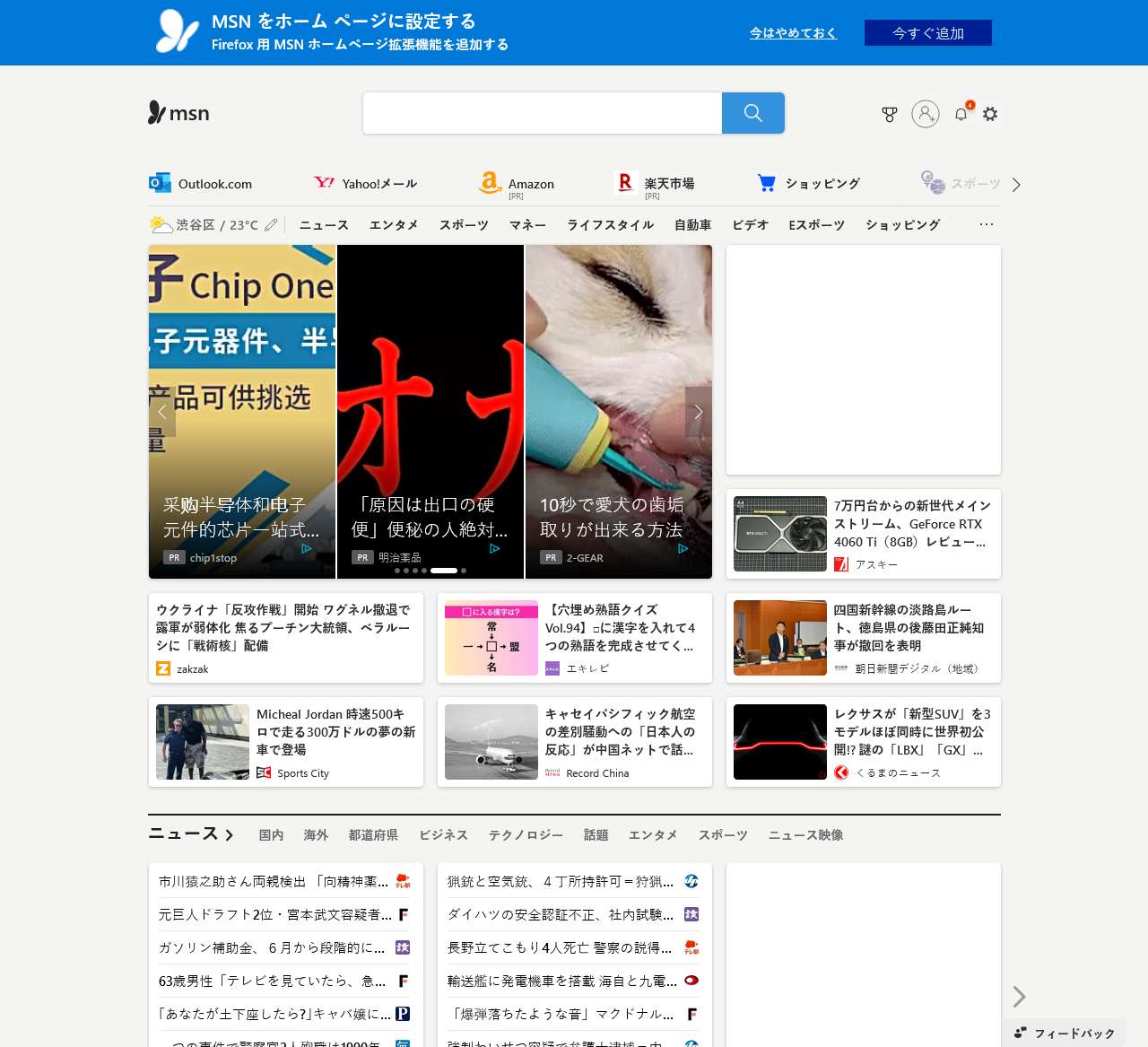Select the 自動車 navigation tab
The width and height of the screenshot is (1148, 1047).
[x=692, y=224]
